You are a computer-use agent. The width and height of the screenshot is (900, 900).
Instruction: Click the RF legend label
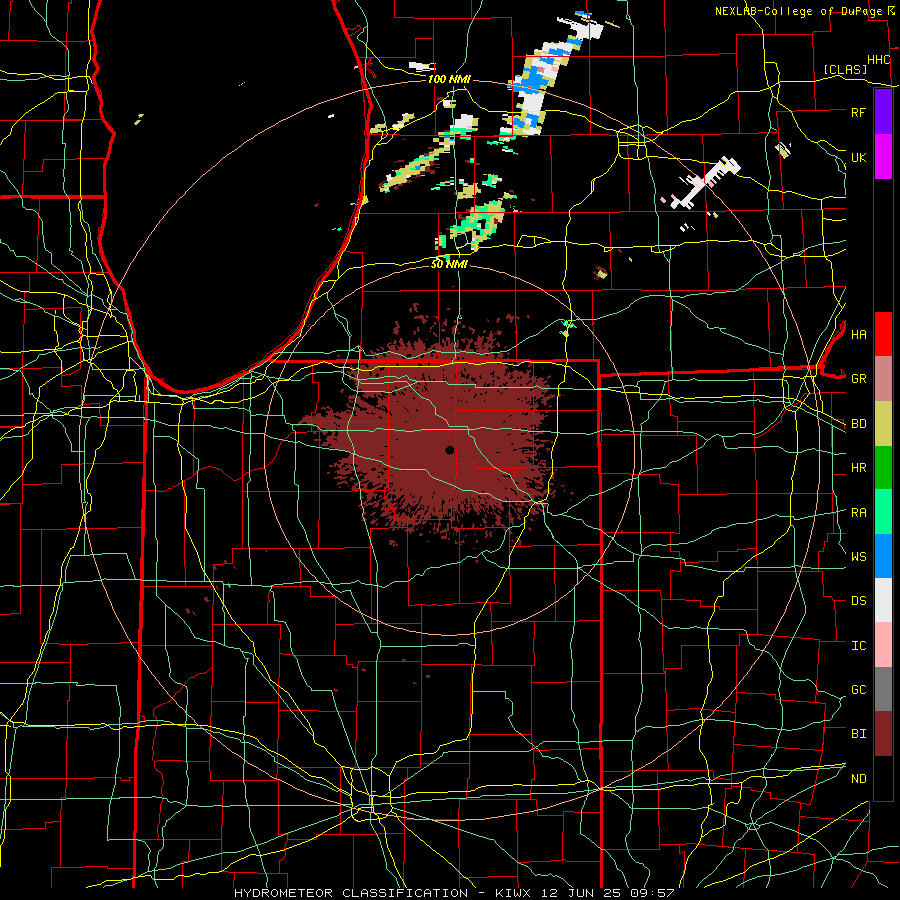tap(858, 113)
